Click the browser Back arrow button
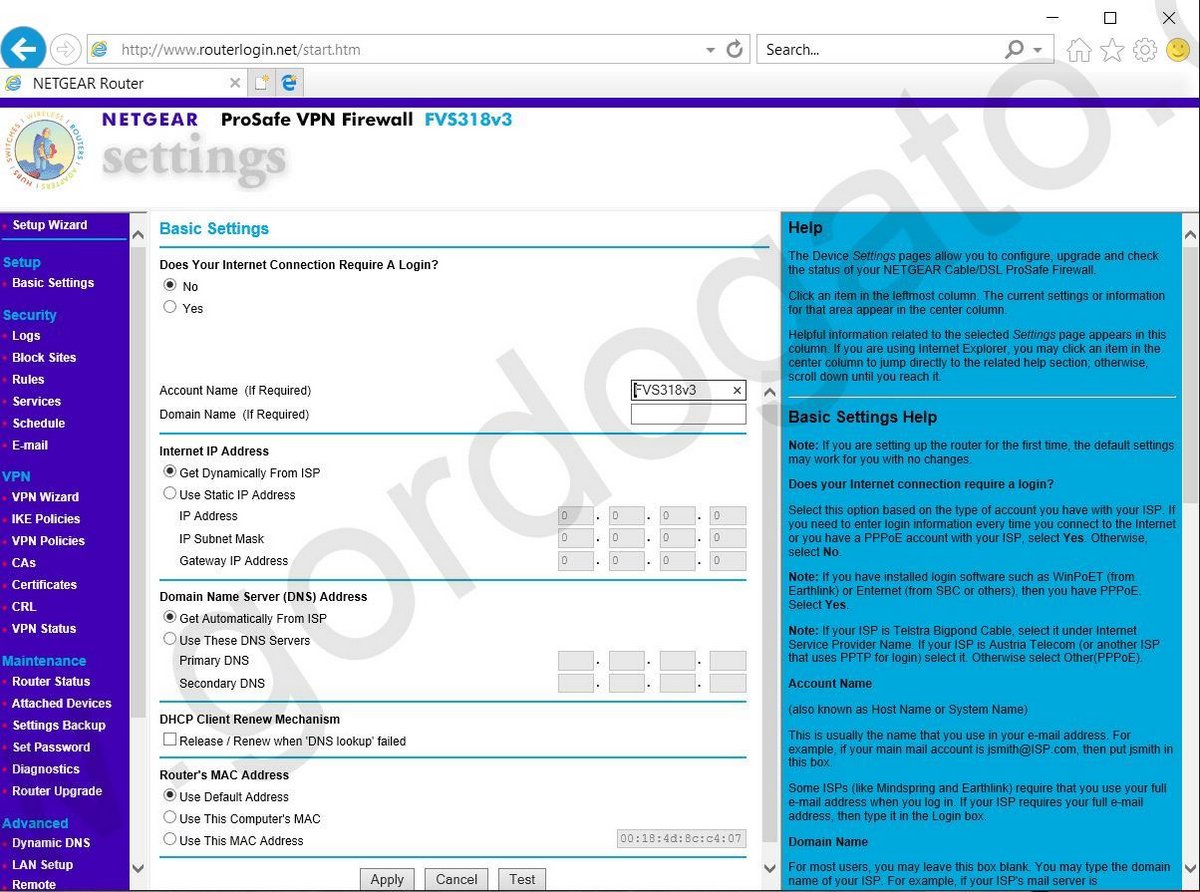 24,48
